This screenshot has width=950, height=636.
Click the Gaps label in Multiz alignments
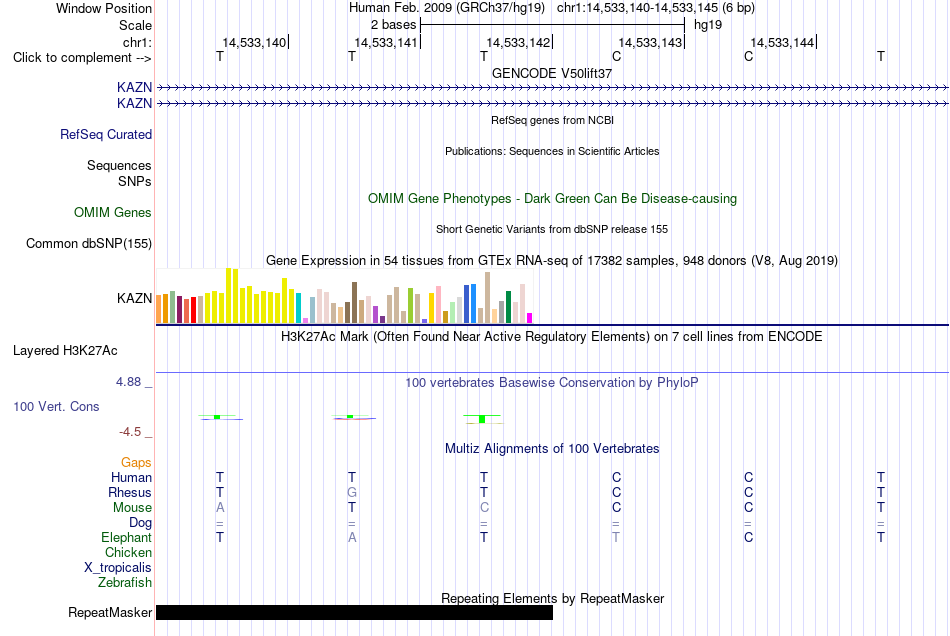tap(136, 463)
